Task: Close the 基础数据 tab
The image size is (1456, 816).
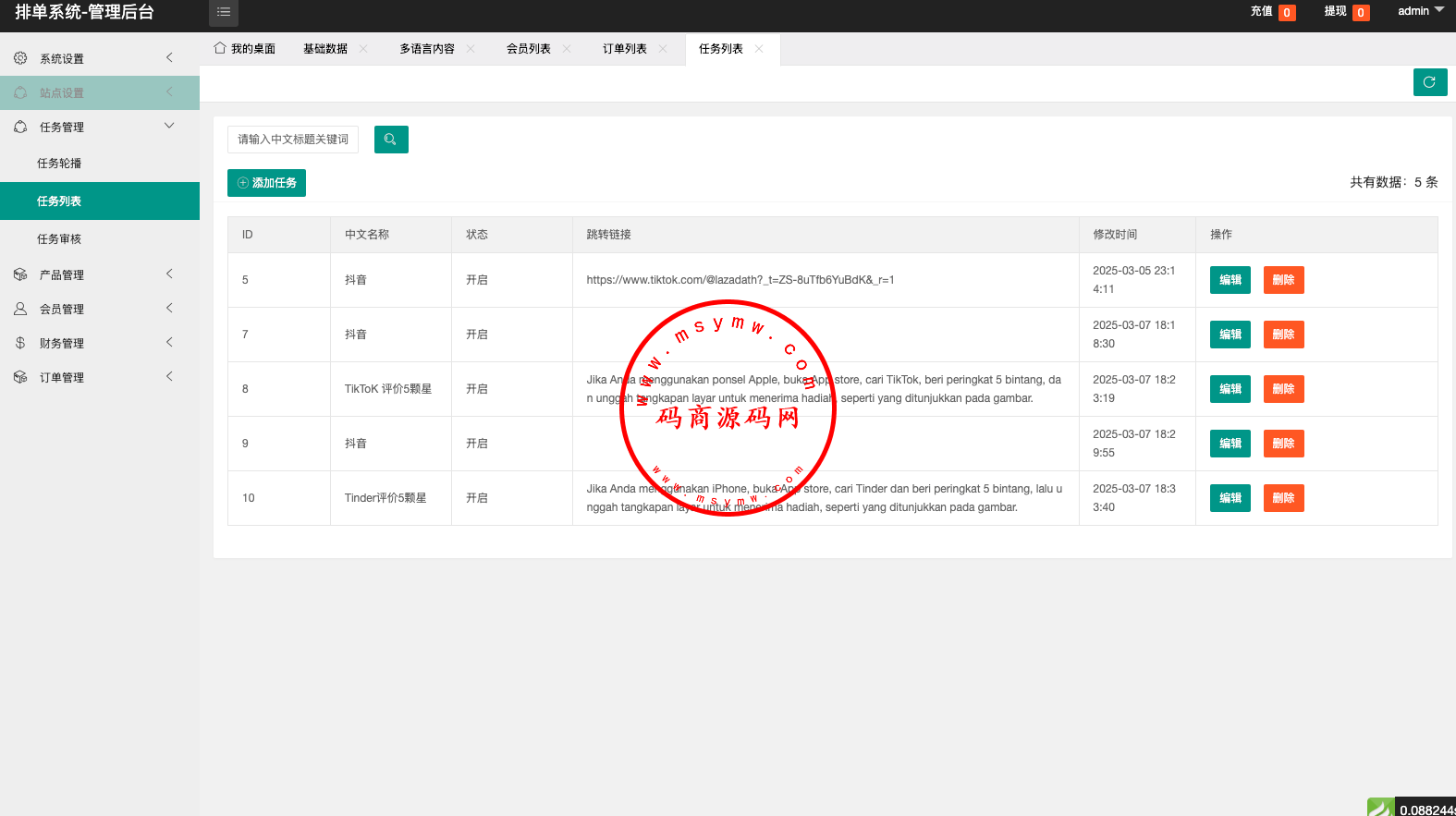Action: pos(363,49)
